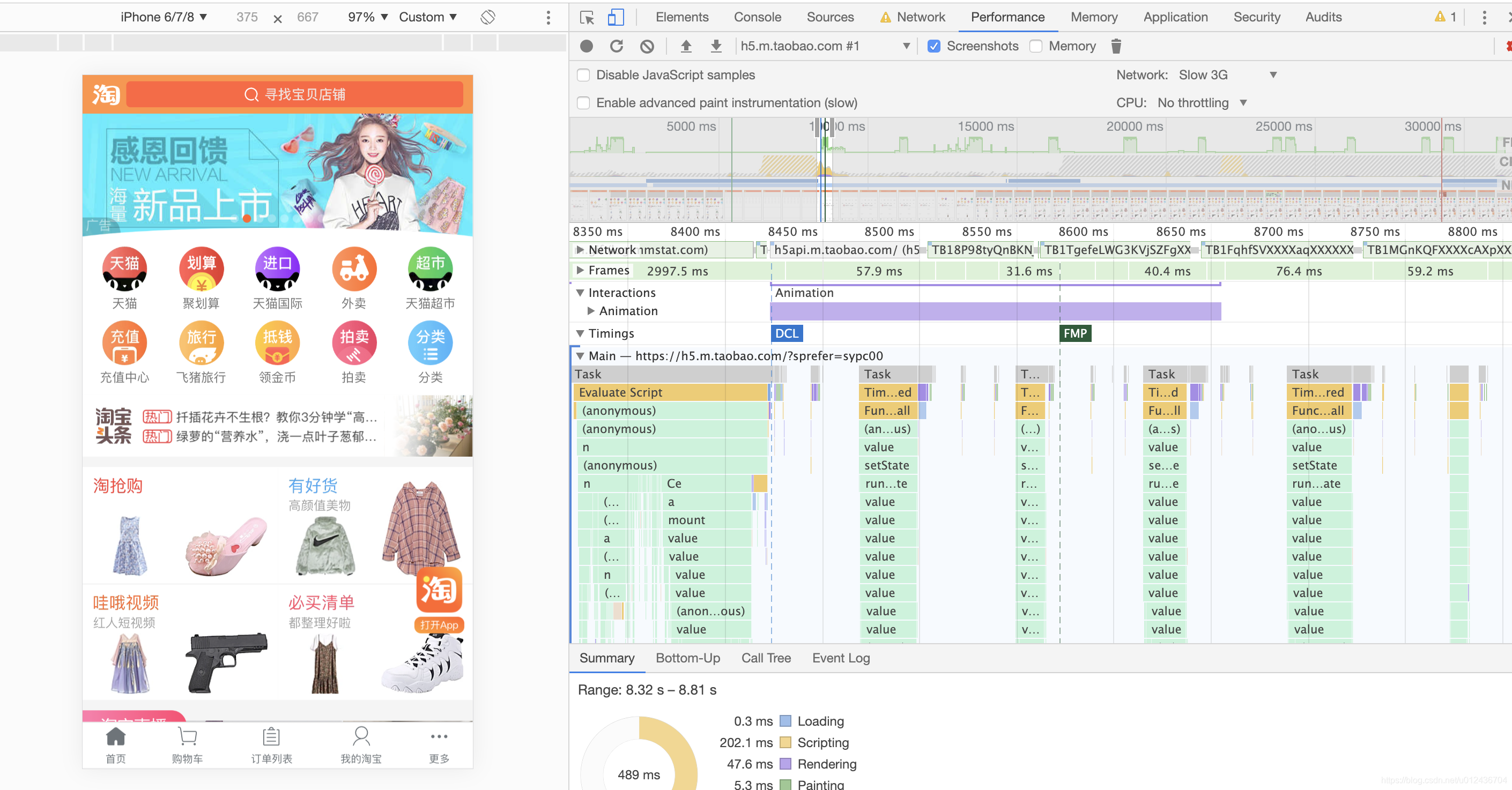Open the 外卖 delivery icon
1512x790 pixels.
tap(354, 269)
